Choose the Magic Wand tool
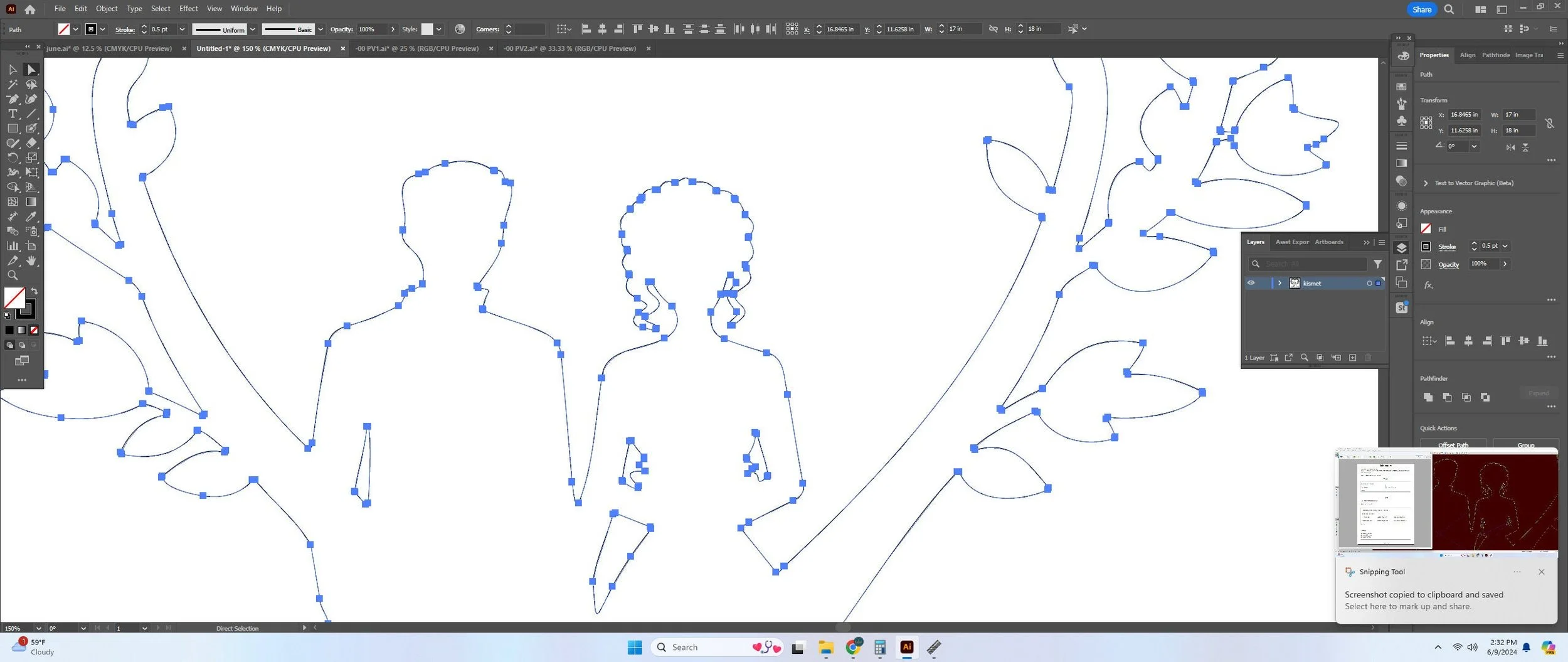1568x662 pixels. [x=13, y=84]
